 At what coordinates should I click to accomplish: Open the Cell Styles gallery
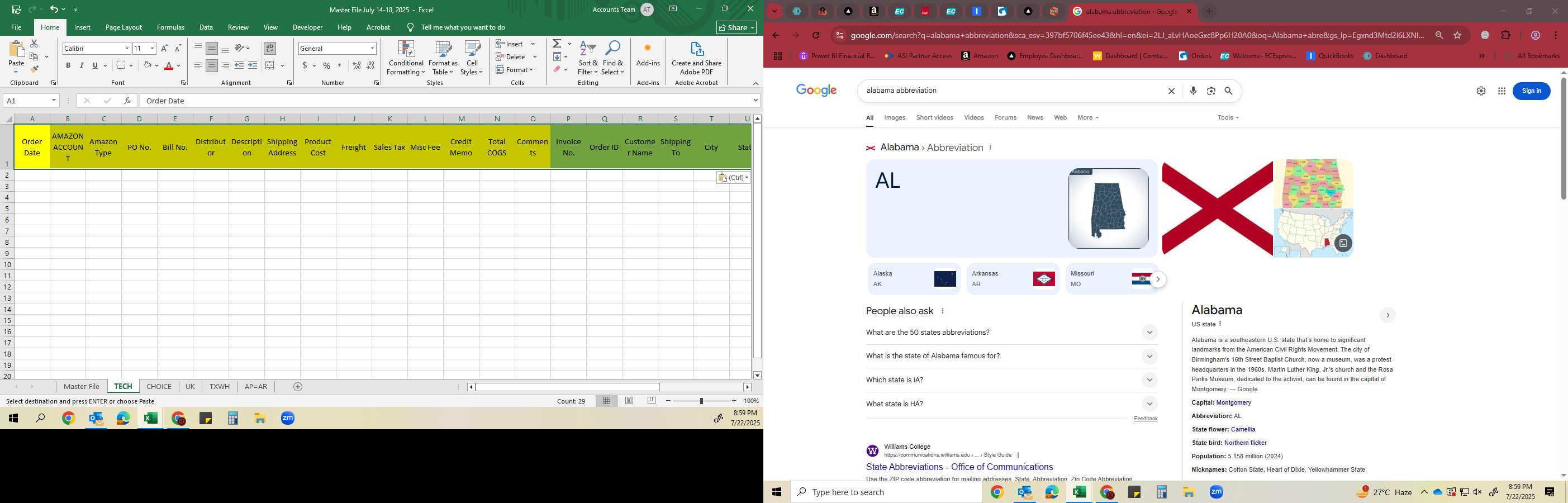click(x=472, y=58)
